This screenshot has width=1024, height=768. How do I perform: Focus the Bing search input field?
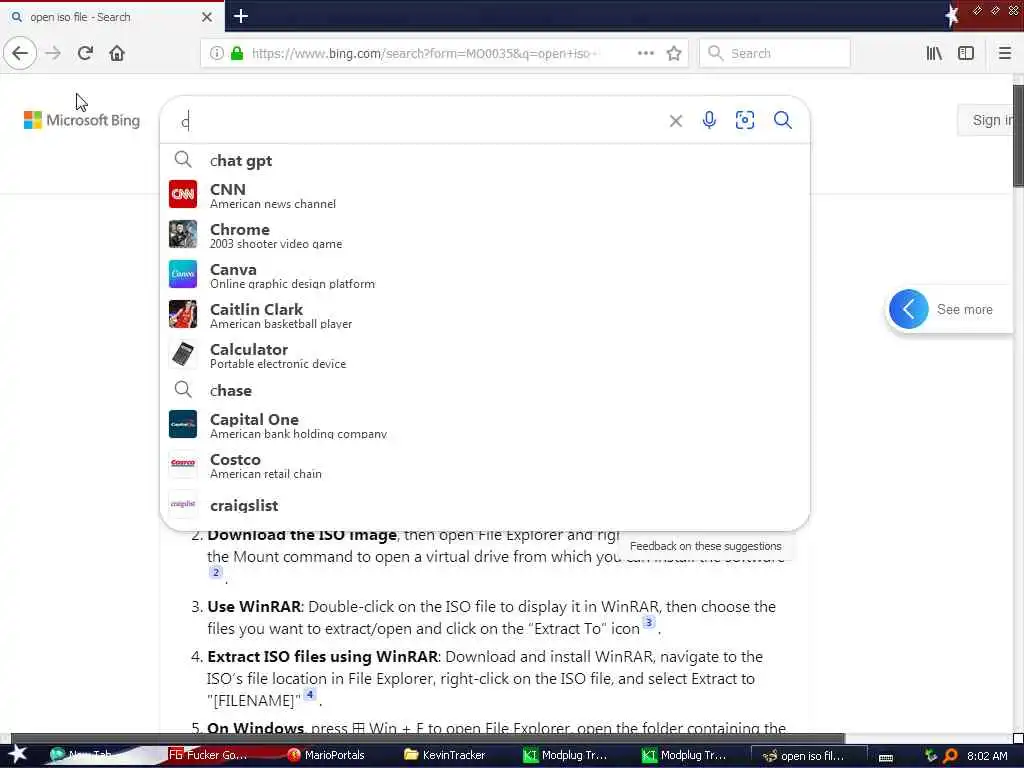click(x=418, y=121)
